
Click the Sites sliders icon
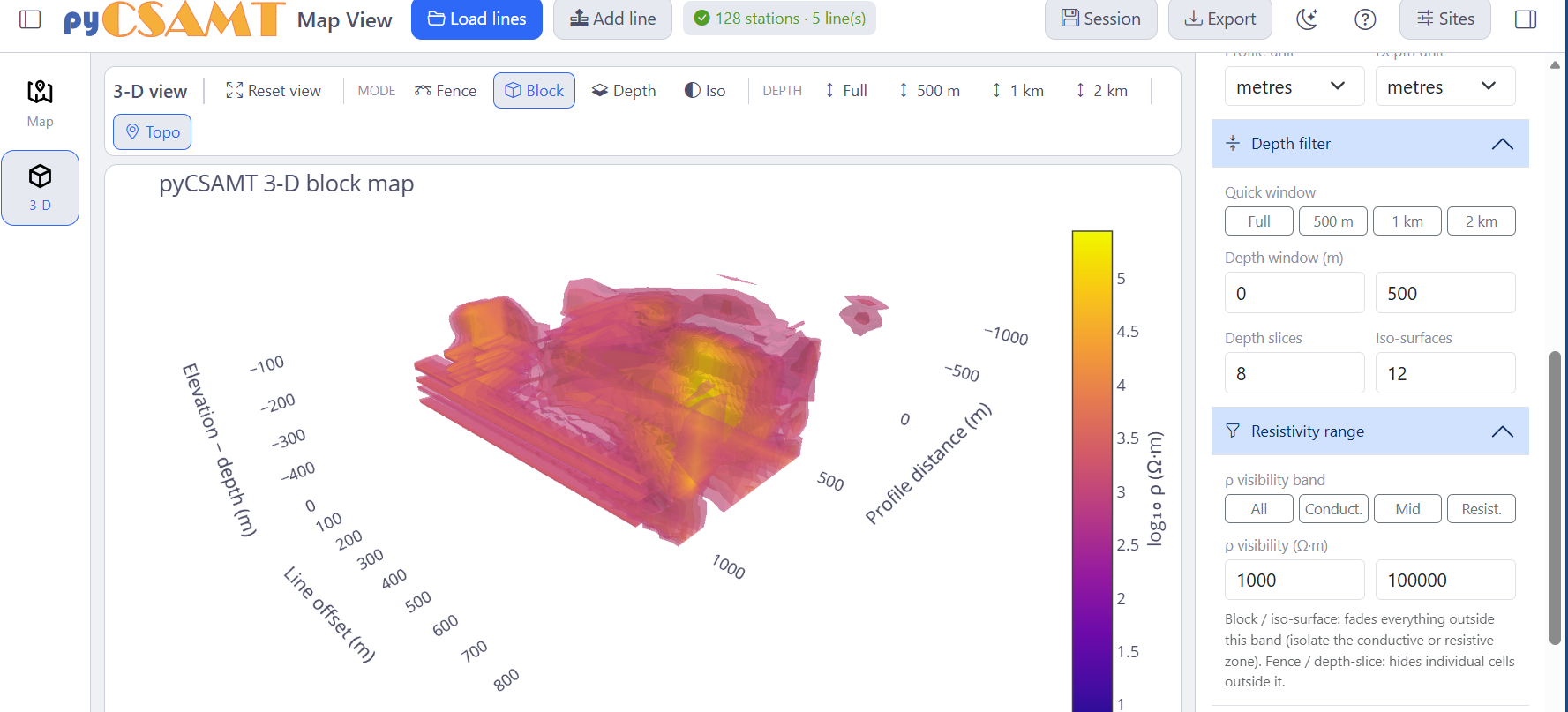tap(1425, 19)
